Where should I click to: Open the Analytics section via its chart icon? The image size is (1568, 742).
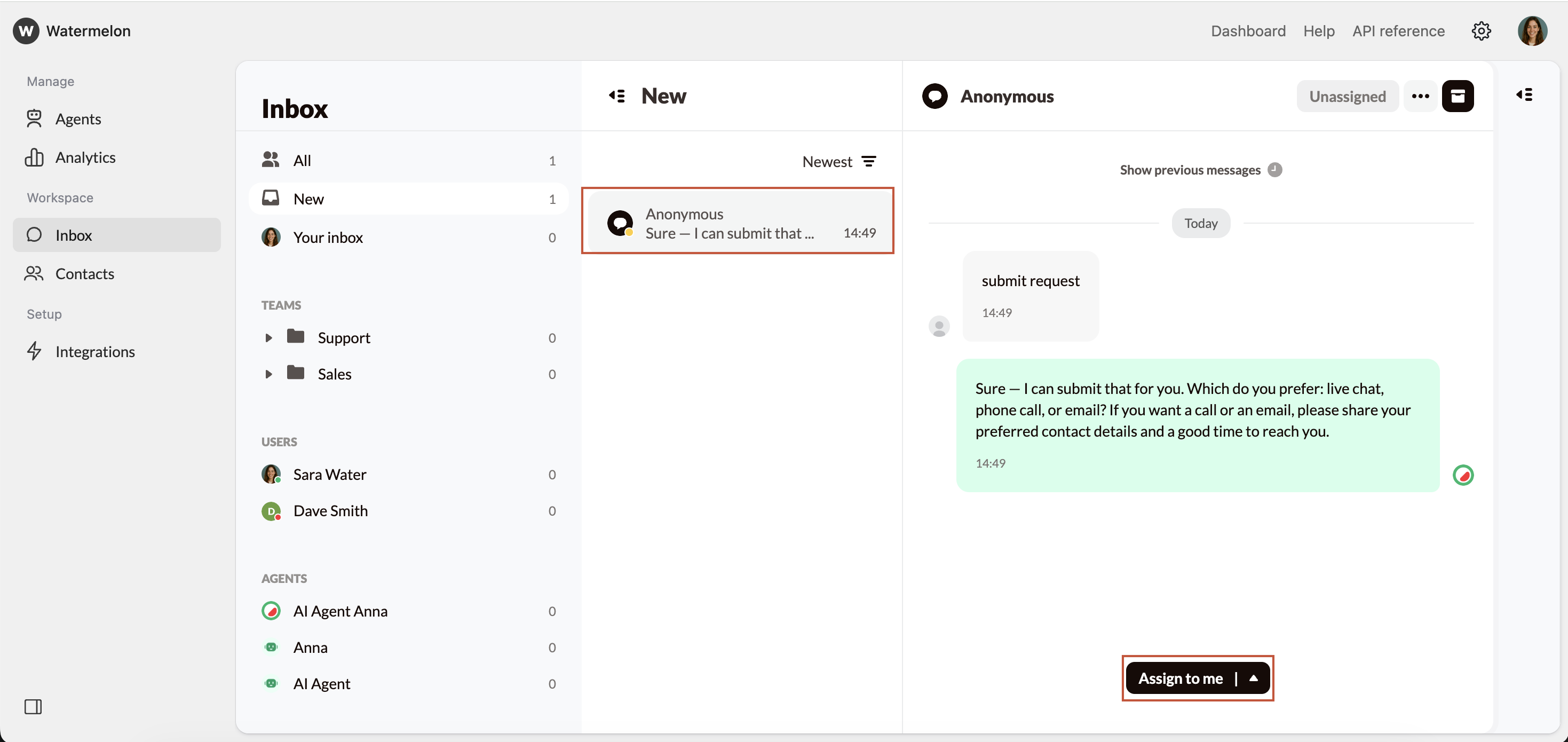(x=35, y=157)
